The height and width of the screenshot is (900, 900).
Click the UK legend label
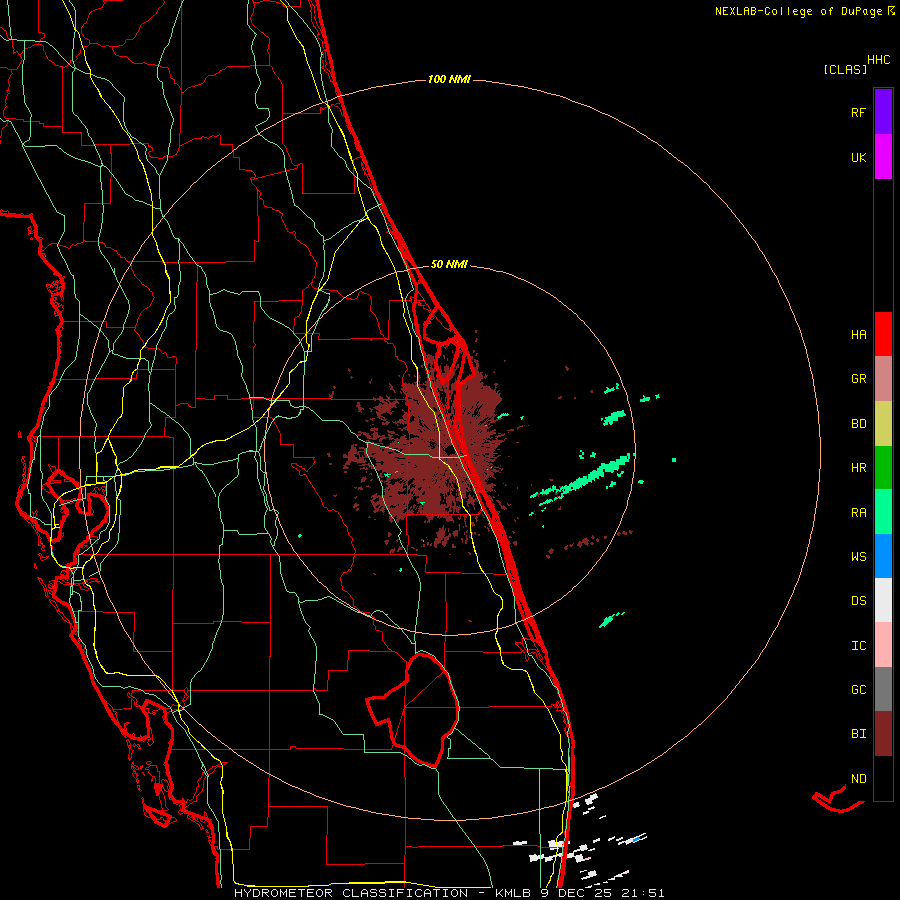point(858,158)
